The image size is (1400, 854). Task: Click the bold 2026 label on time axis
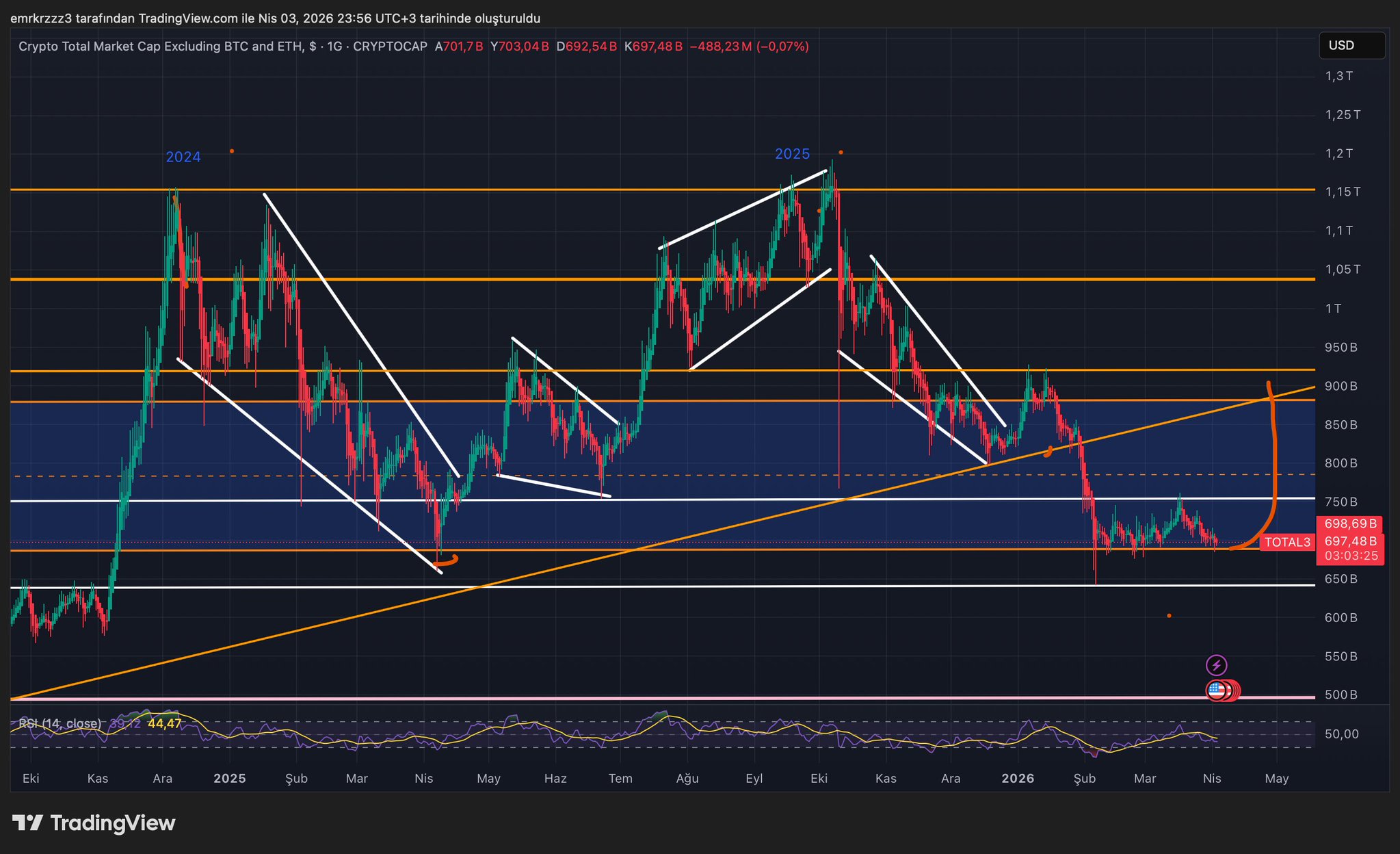pos(1017,779)
